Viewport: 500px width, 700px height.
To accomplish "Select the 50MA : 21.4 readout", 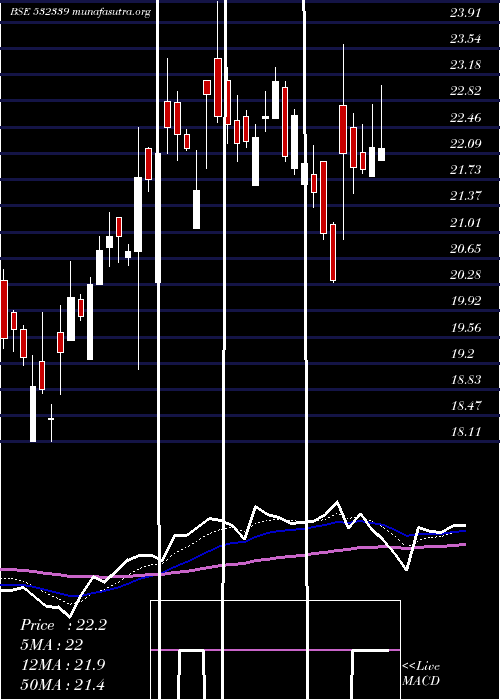I will (63, 684).
